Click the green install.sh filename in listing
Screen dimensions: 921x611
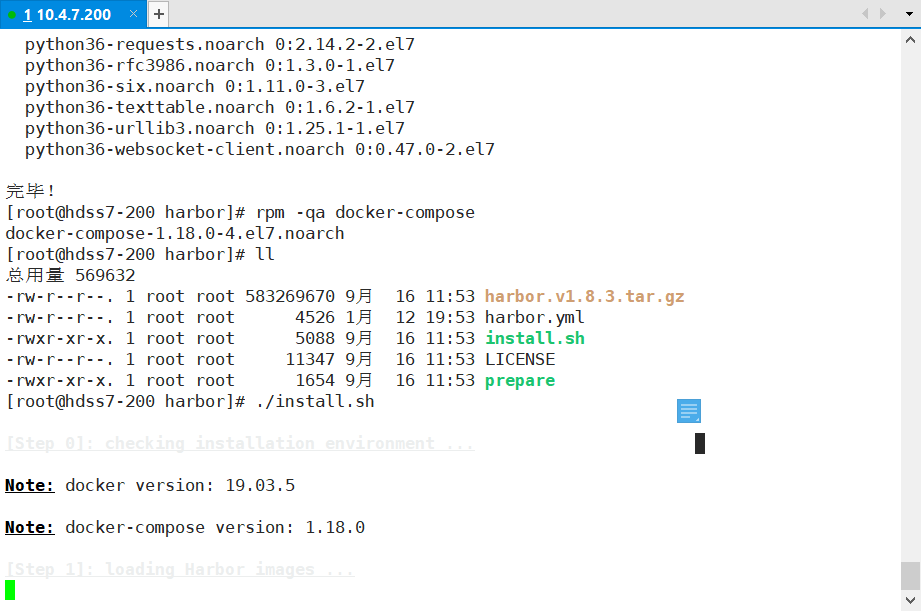tap(534, 338)
